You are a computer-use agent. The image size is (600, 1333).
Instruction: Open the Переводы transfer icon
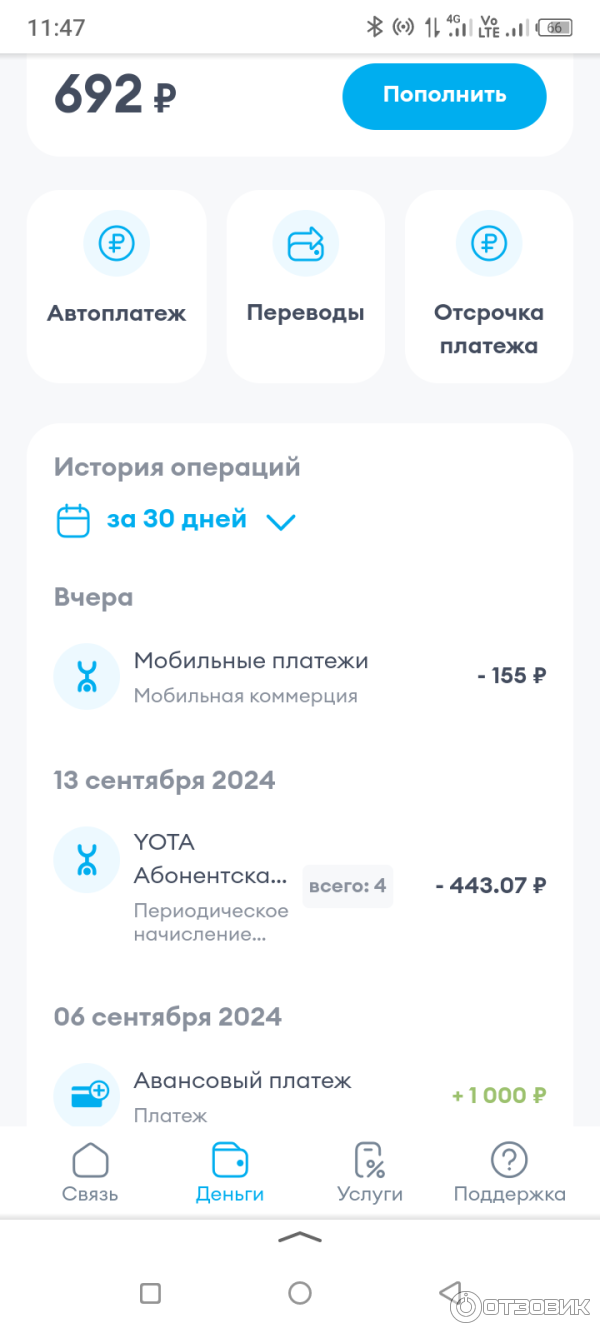coord(305,243)
